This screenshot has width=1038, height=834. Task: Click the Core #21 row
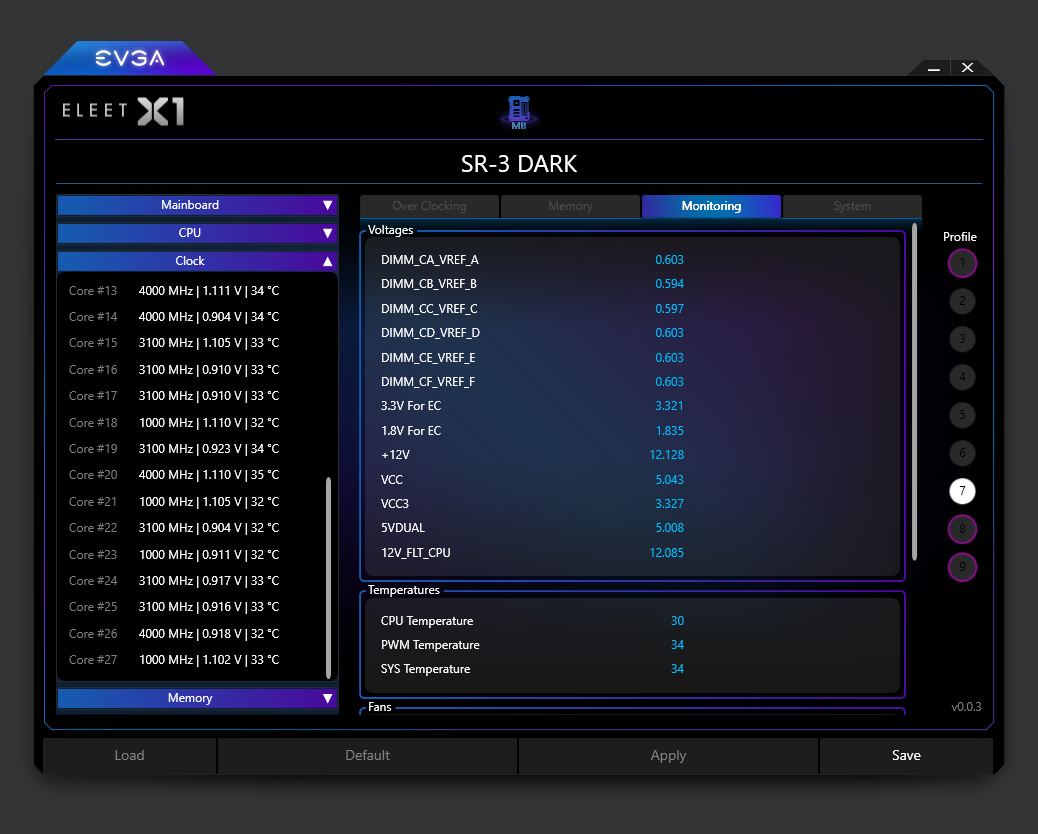pos(174,502)
